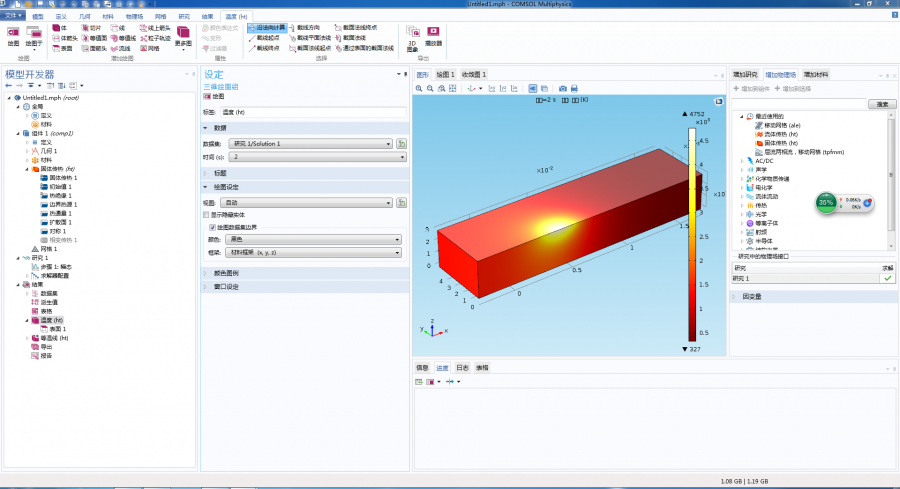Click zoom extents icon in graphics toolbar
Screen dimensions: 900x489
tap(453, 88)
